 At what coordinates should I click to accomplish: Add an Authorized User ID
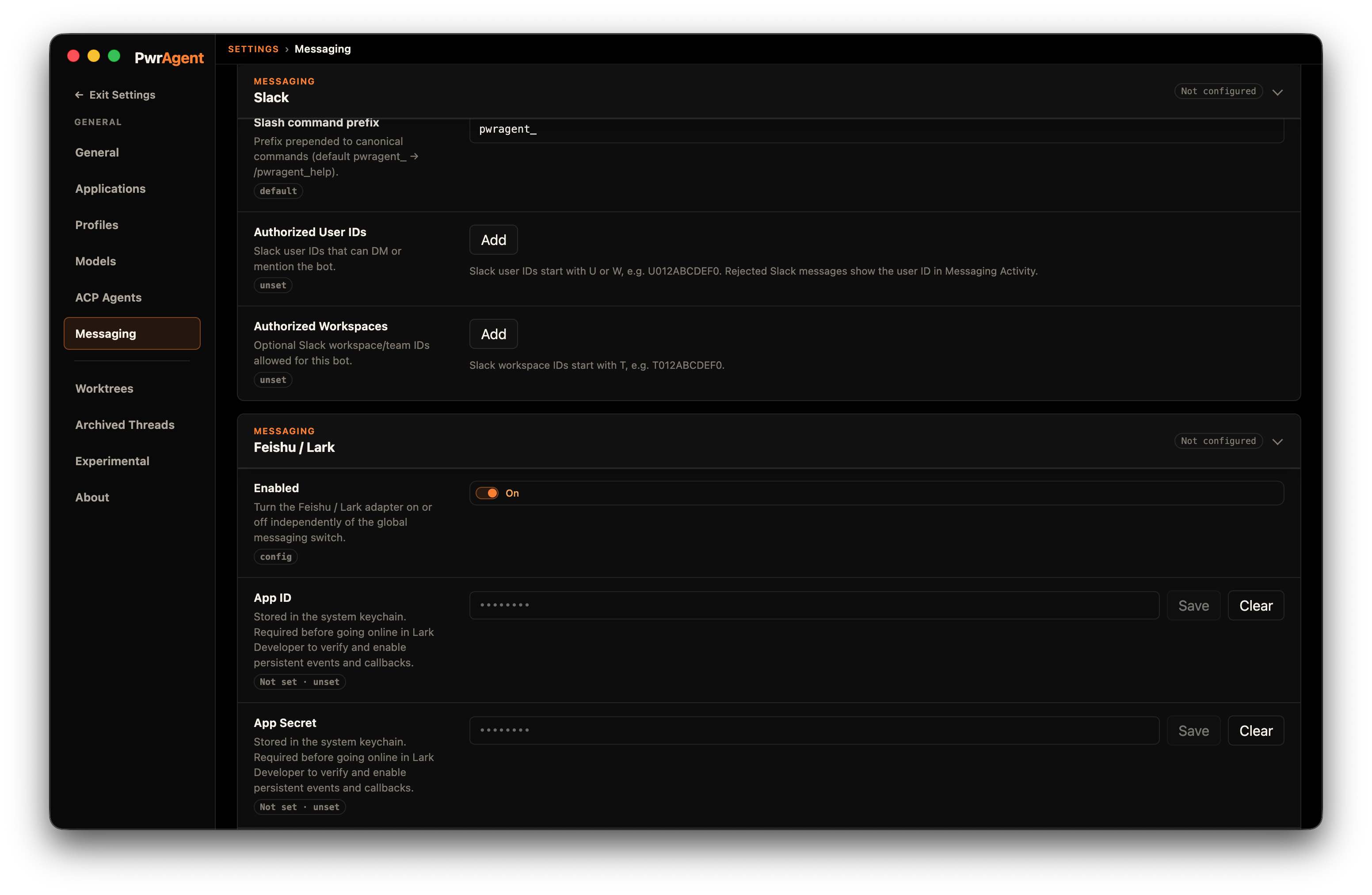point(493,240)
